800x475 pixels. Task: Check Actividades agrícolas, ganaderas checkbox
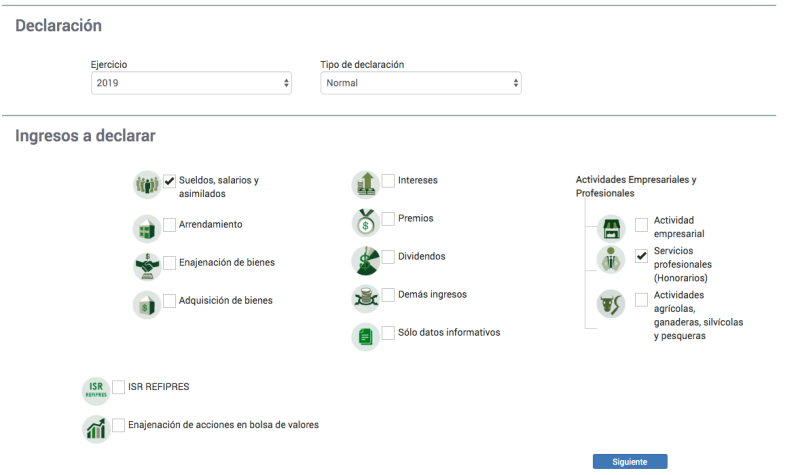[x=641, y=299]
